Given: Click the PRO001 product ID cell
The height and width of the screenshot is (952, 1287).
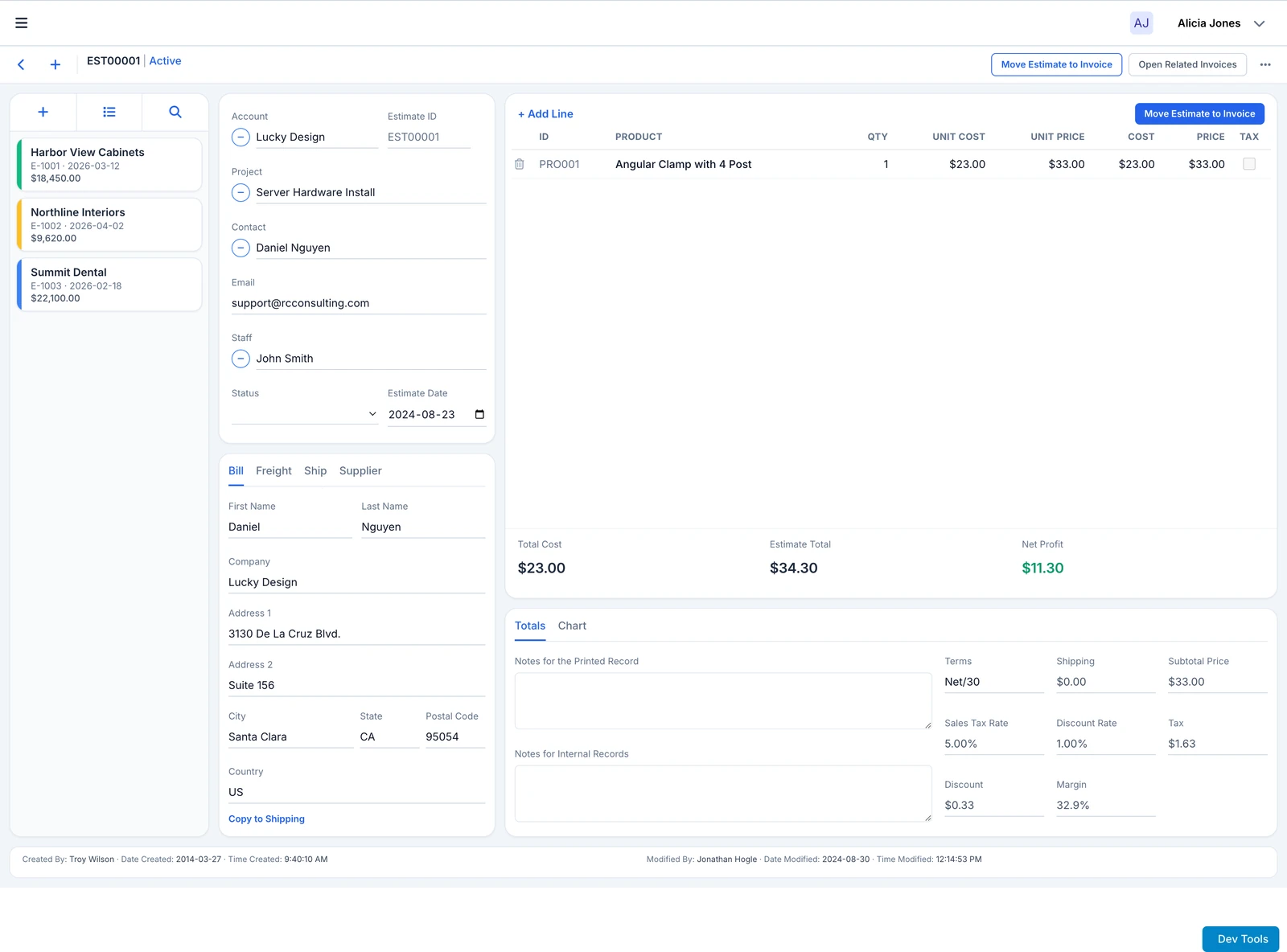Looking at the screenshot, I should [x=559, y=165].
